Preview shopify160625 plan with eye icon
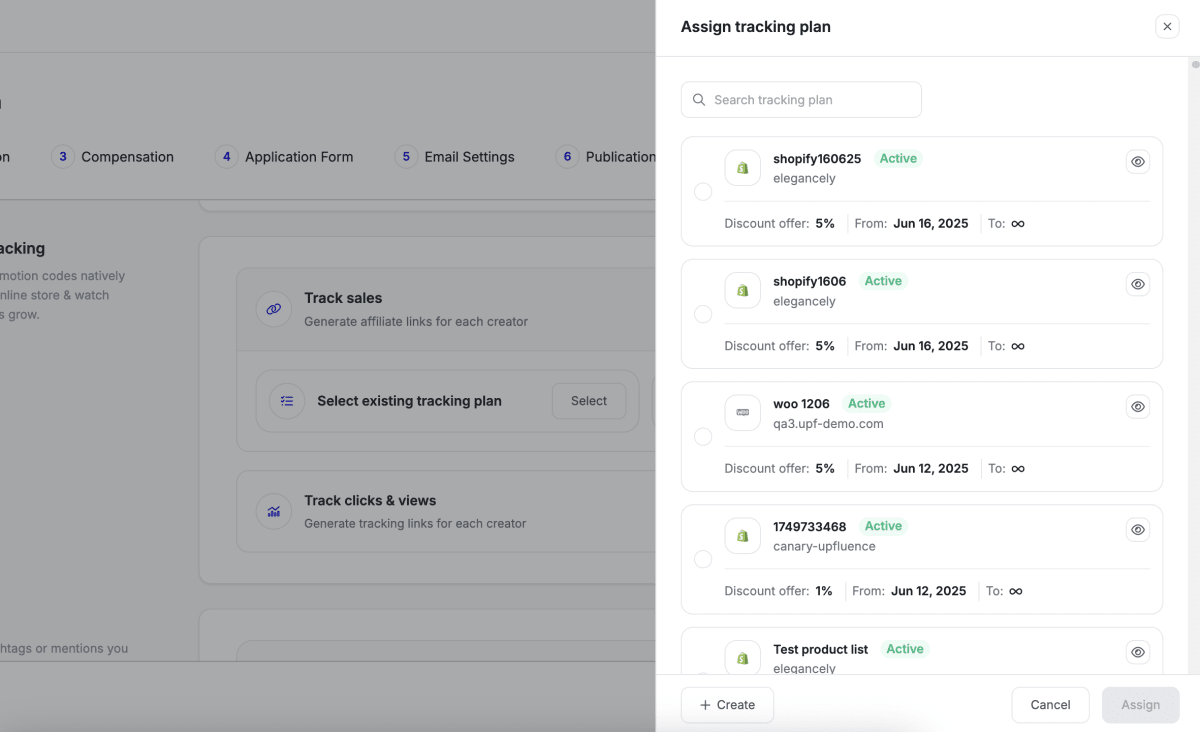 click(x=1138, y=162)
